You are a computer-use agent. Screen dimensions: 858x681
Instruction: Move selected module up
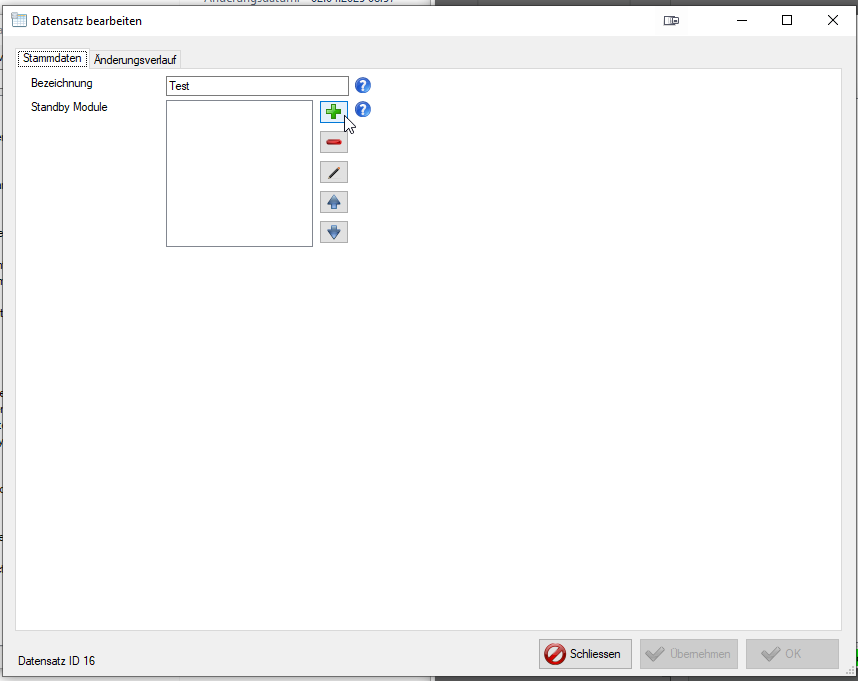point(333,202)
